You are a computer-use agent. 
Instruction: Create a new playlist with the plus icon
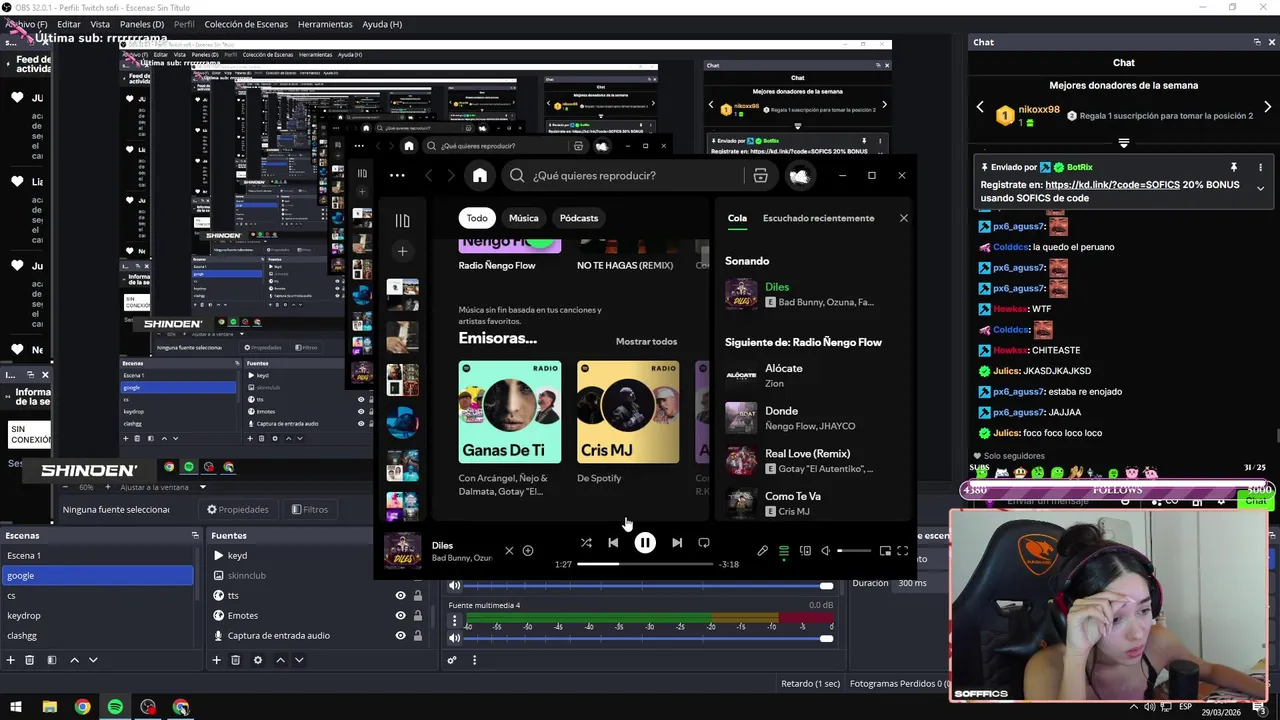(x=402, y=252)
